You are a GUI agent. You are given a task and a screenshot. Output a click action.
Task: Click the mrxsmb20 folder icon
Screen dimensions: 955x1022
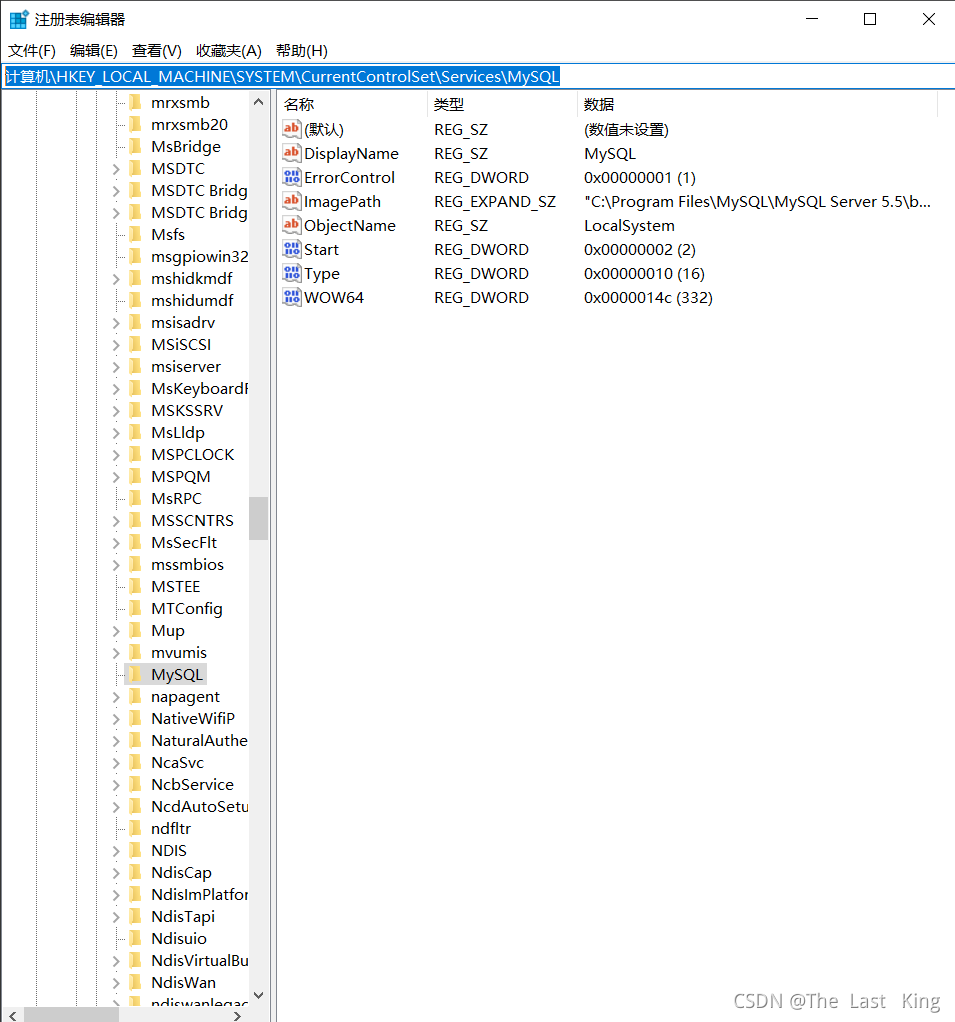tap(136, 124)
